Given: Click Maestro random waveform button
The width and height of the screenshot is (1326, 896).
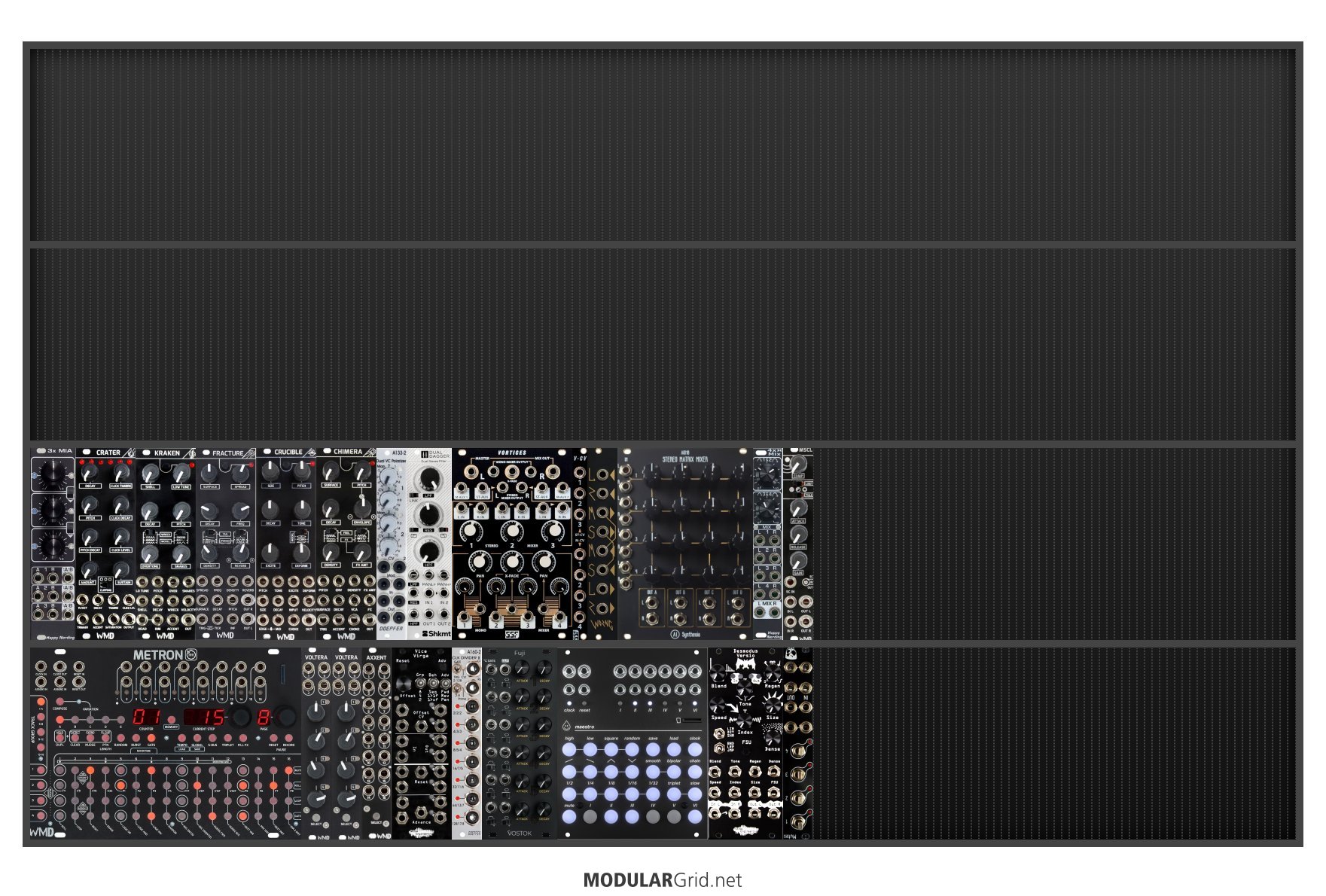Looking at the screenshot, I should [x=632, y=749].
